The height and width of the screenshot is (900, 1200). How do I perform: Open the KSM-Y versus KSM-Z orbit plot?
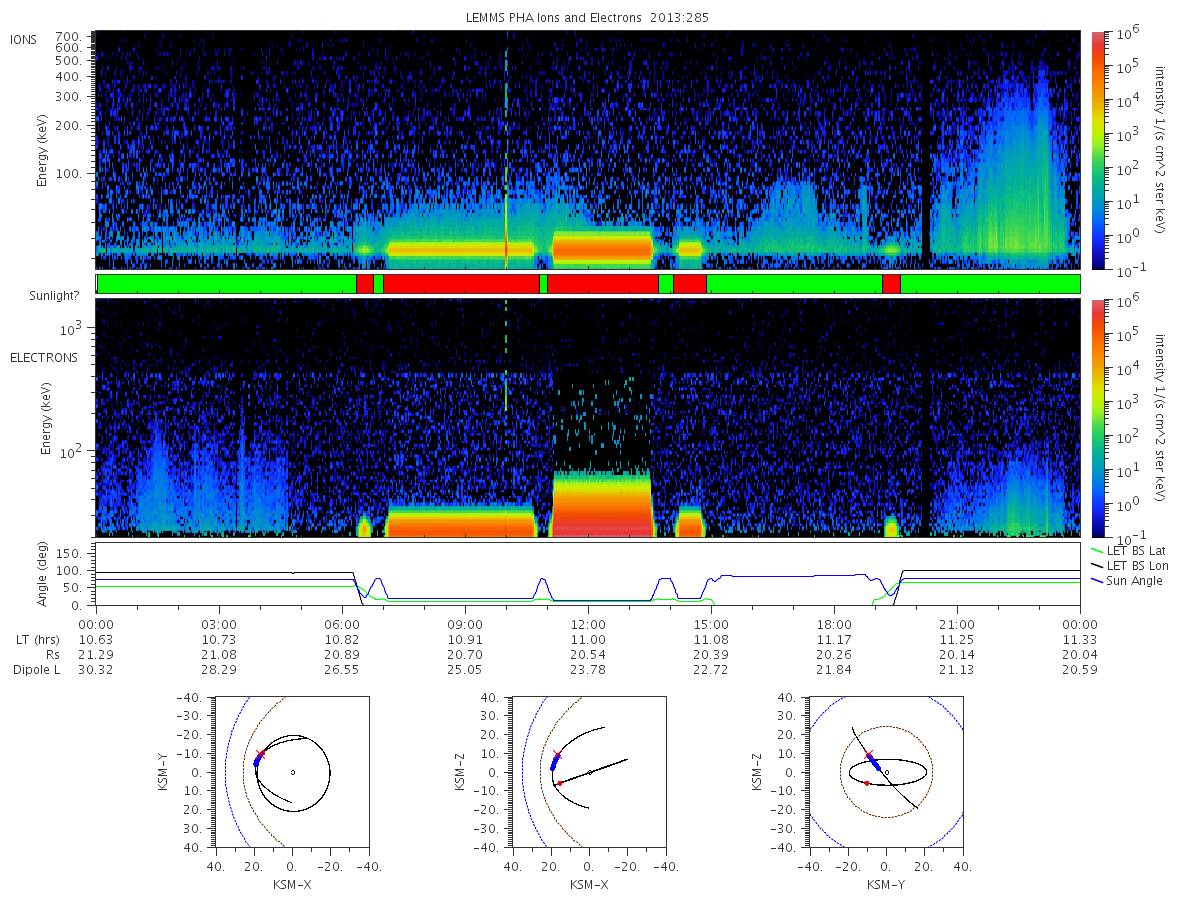coord(886,771)
